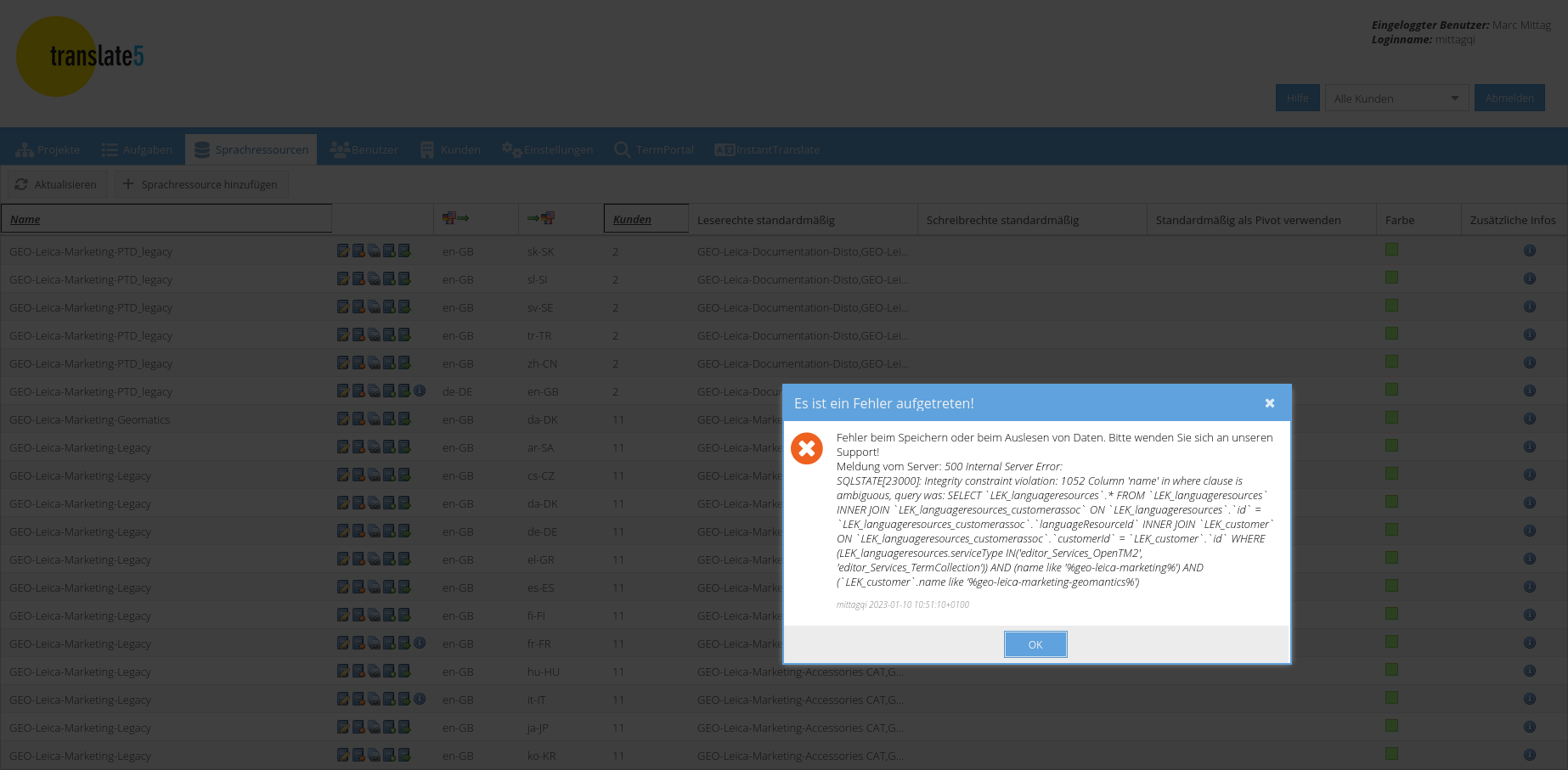Click the edit icon in the sk-SK row
Viewport: 1568px width, 770px height.
[342, 250]
